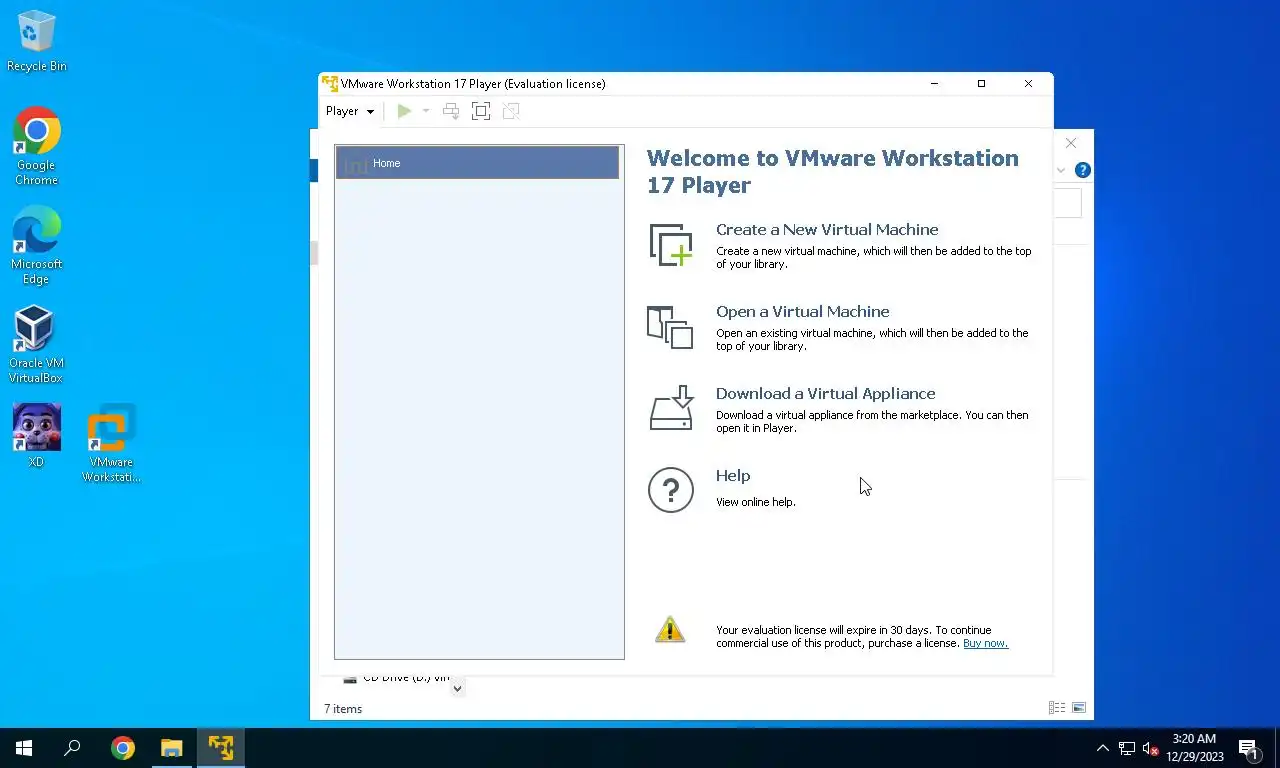Select the VMware Workstation desktop shortcut
Image resolution: width=1280 pixels, height=768 pixels.
coord(111,444)
